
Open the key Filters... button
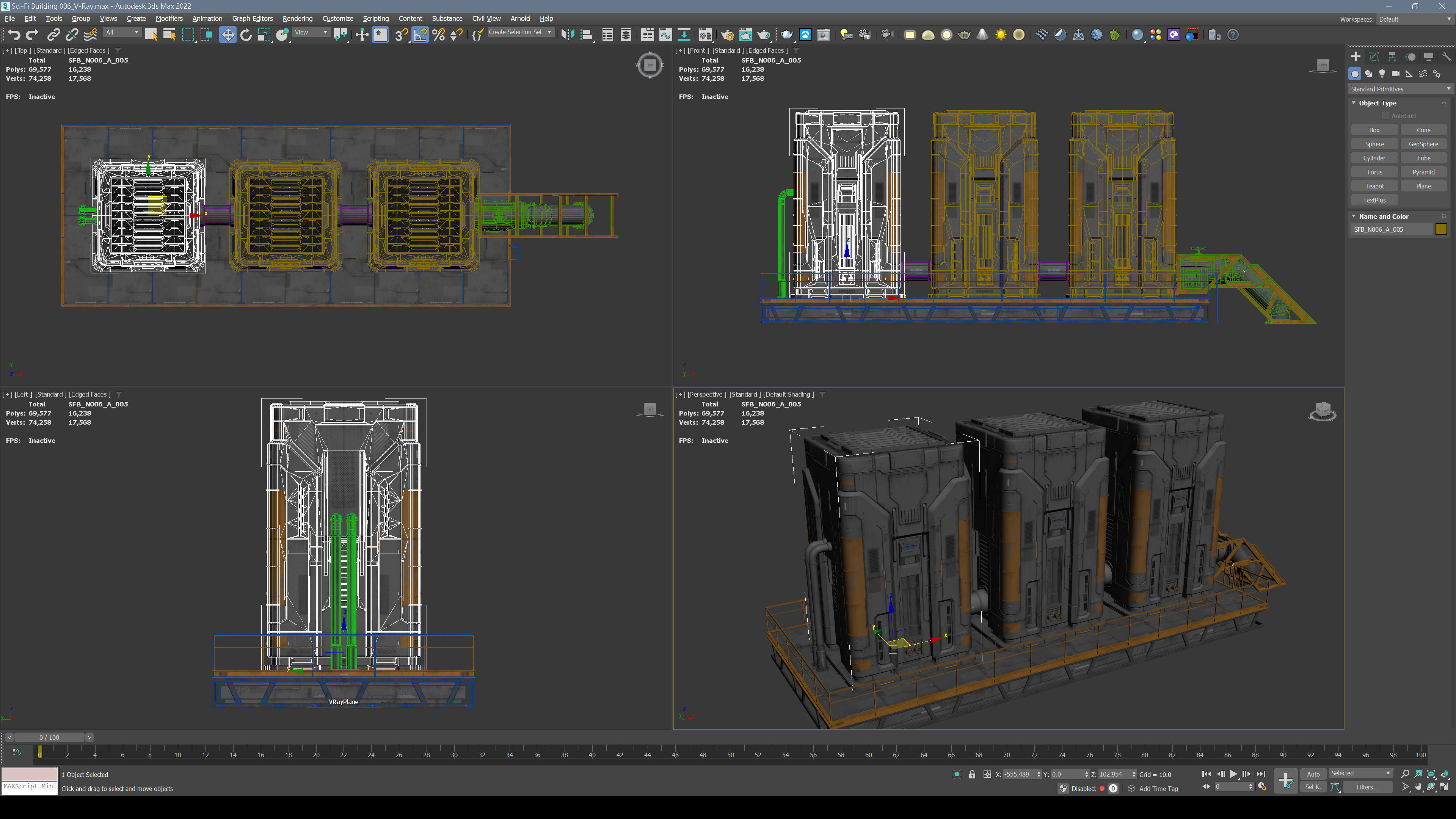click(x=1367, y=787)
